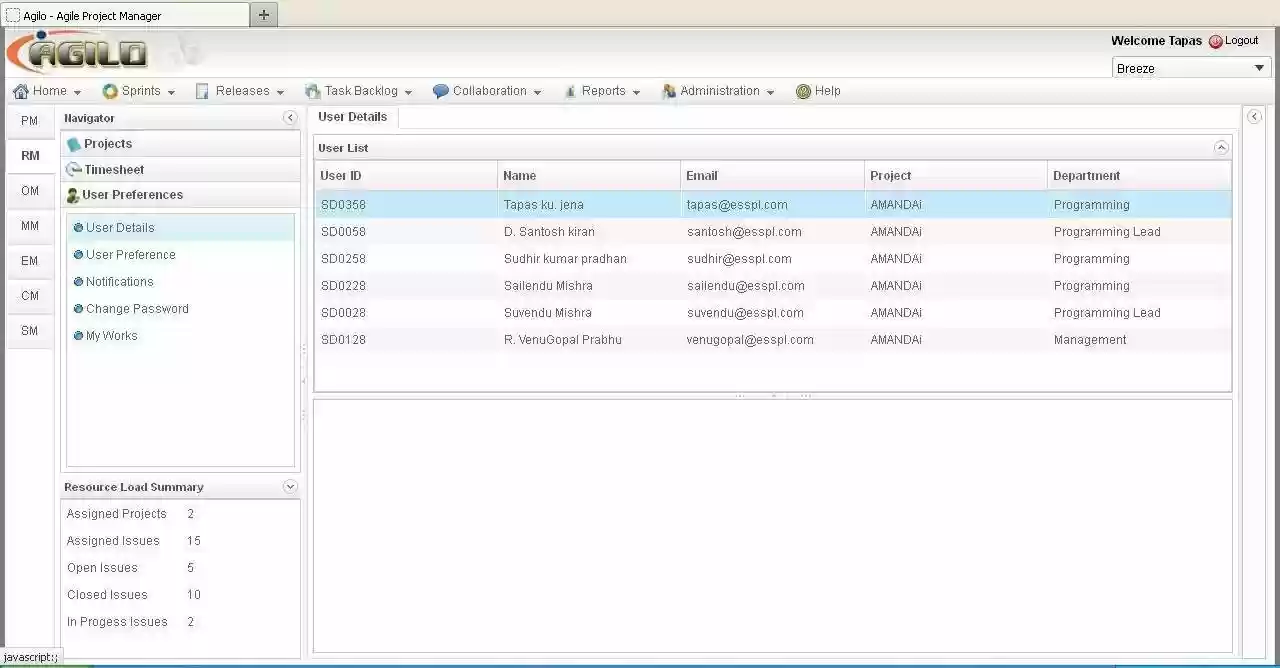
Task: Open the Reports icon
Action: (x=569, y=90)
